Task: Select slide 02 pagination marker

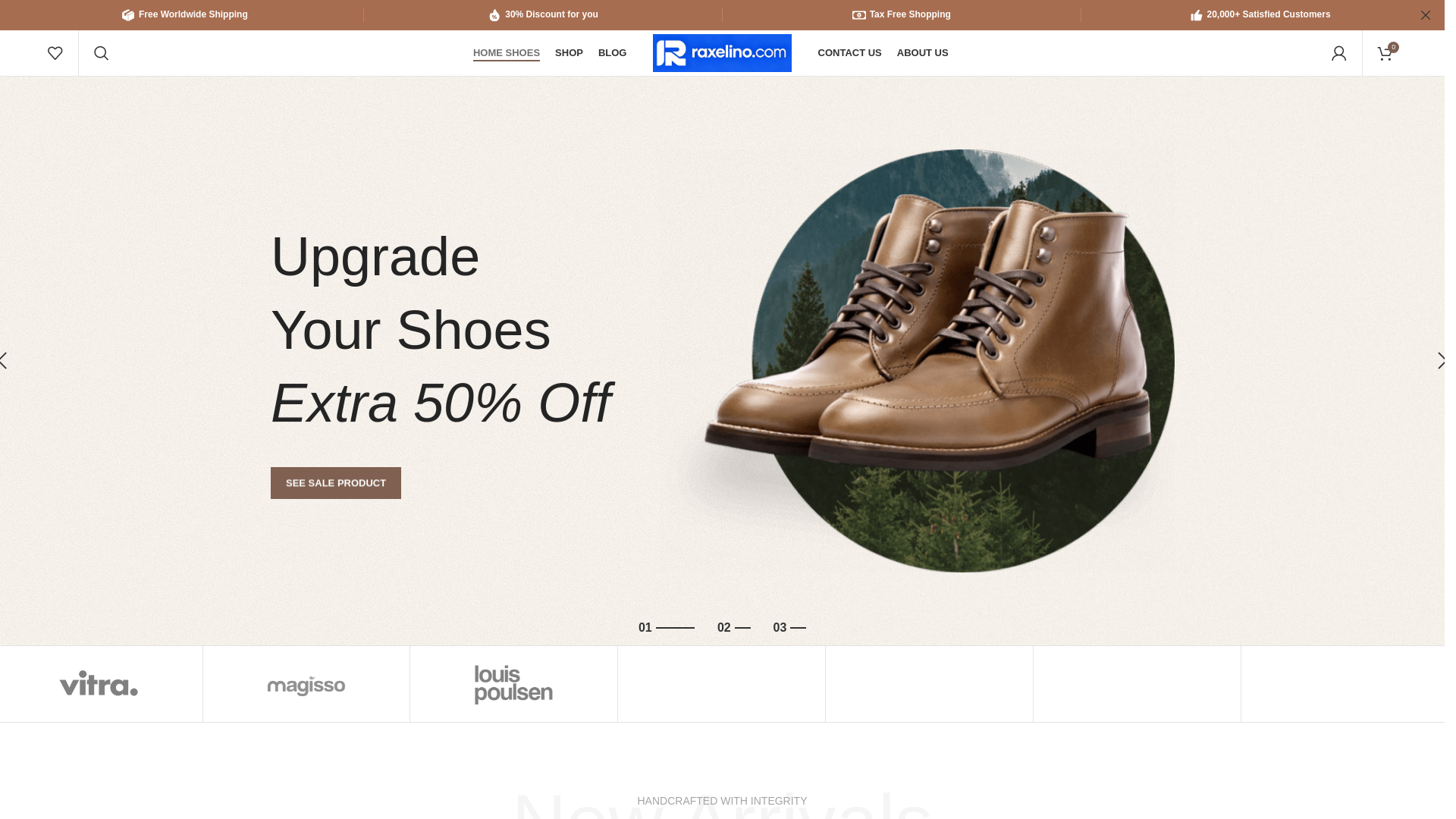Action: [734, 628]
